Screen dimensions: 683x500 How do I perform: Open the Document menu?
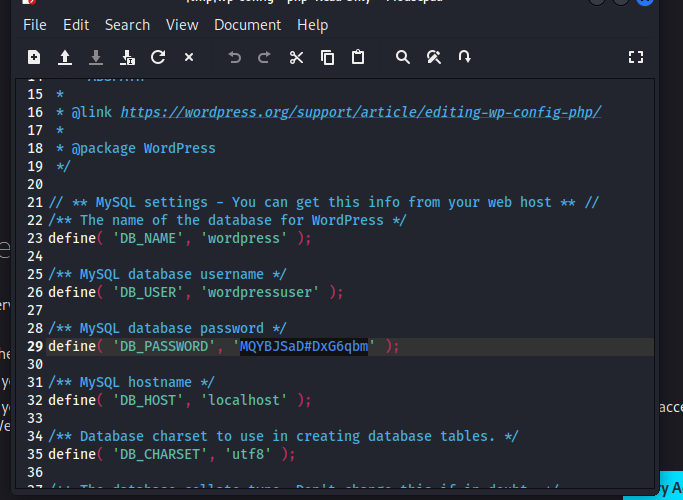247,25
